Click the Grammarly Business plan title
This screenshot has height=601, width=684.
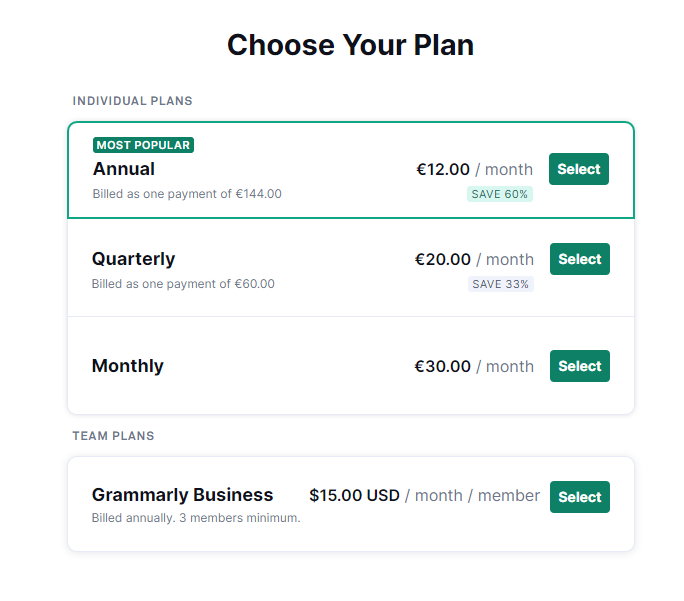tap(182, 495)
